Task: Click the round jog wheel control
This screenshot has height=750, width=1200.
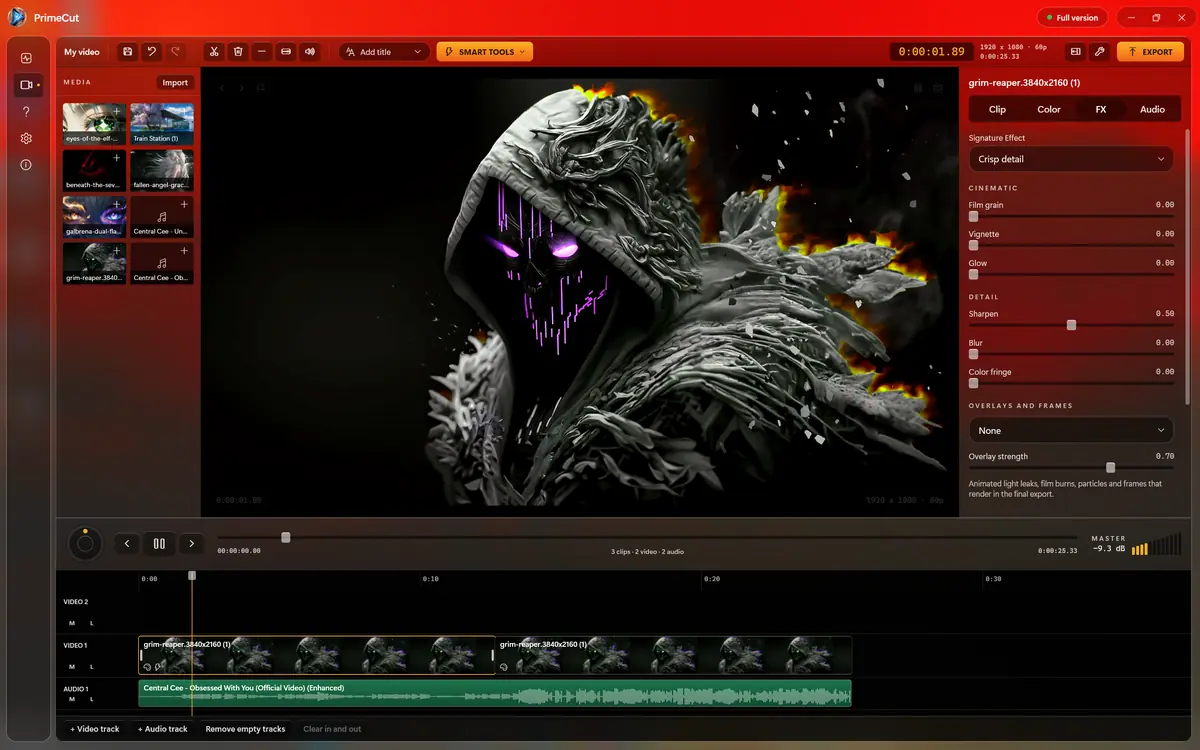Action: (85, 544)
